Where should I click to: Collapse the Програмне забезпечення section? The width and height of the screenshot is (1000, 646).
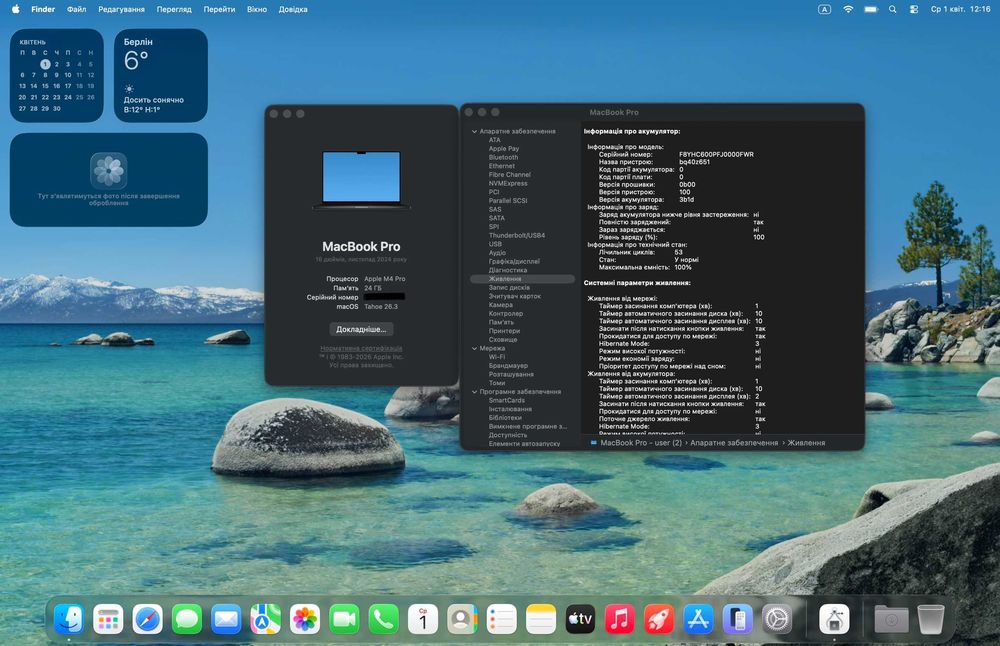pyautogui.click(x=474, y=392)
